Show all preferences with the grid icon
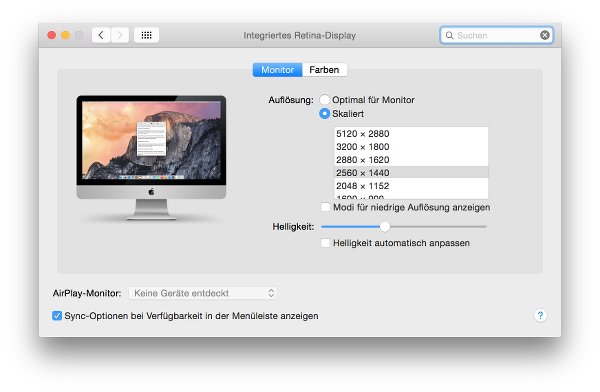 click(147, 35)
